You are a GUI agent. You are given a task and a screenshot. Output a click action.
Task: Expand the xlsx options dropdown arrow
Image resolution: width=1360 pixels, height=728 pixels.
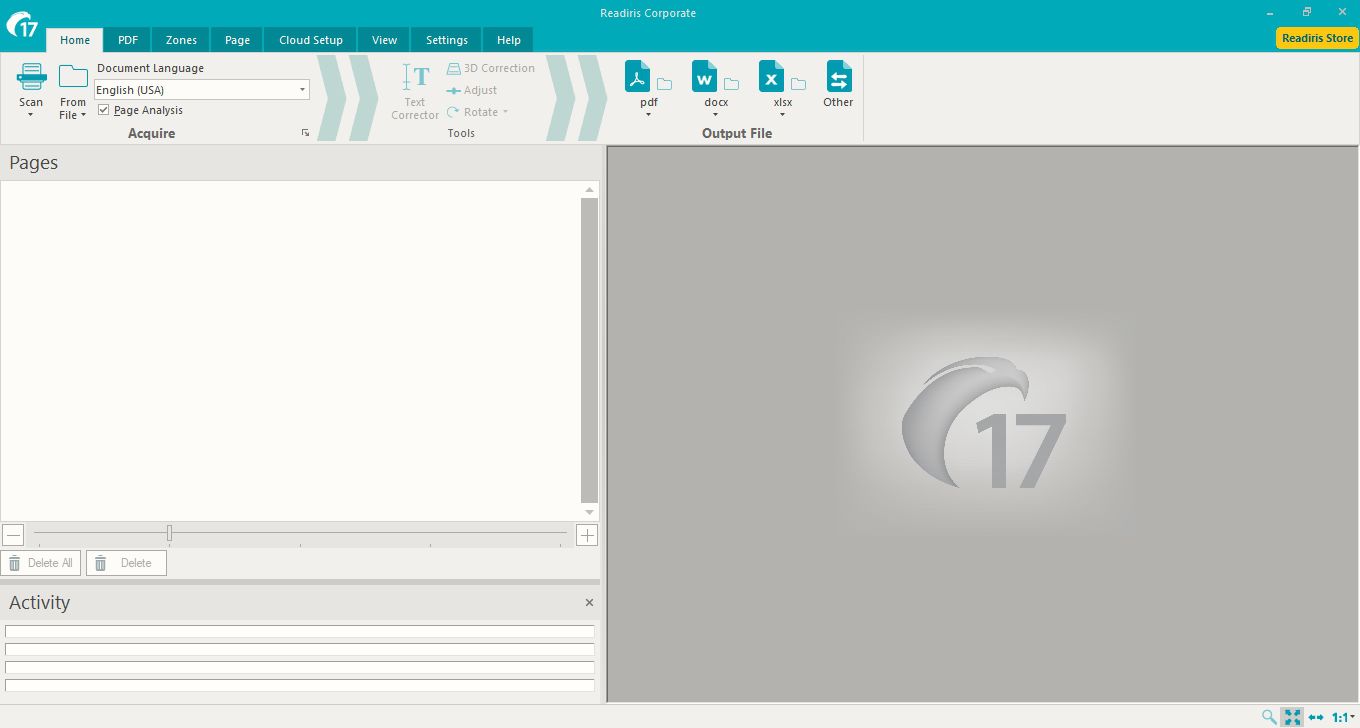click(782, 115)
